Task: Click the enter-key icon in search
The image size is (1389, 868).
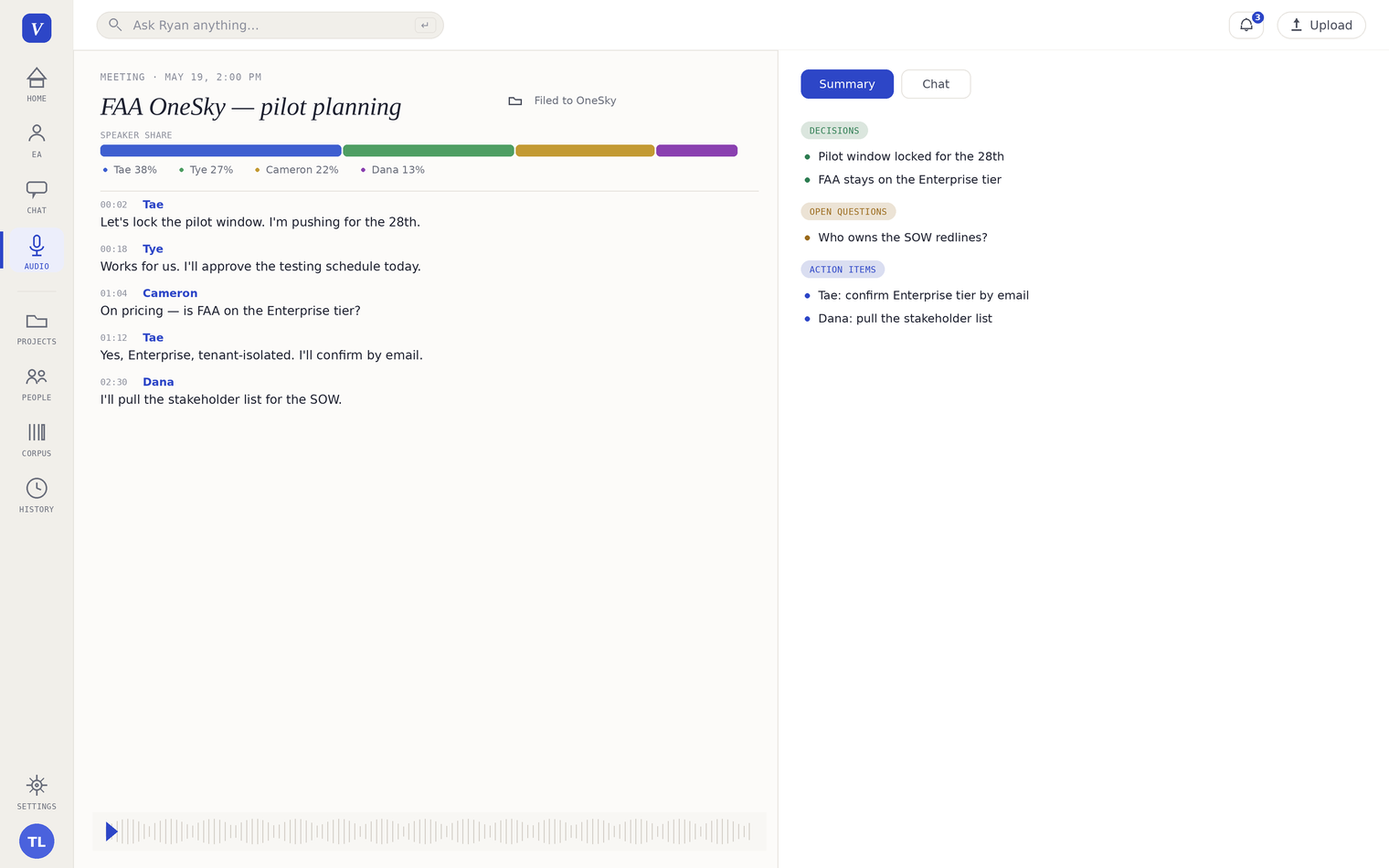Action: tap(425, 26)
